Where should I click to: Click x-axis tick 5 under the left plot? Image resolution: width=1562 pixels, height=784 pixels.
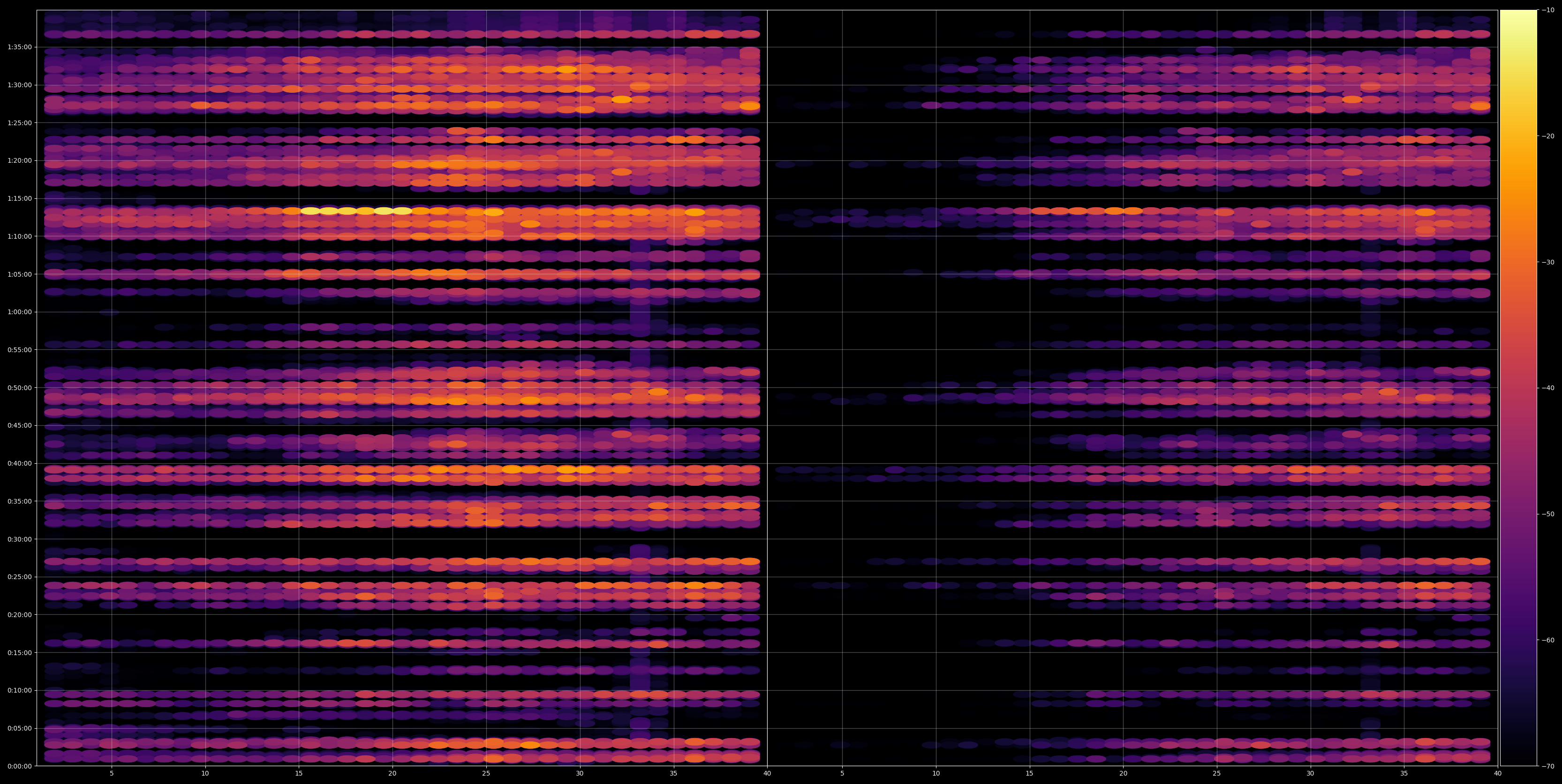[x=112, y=773]
